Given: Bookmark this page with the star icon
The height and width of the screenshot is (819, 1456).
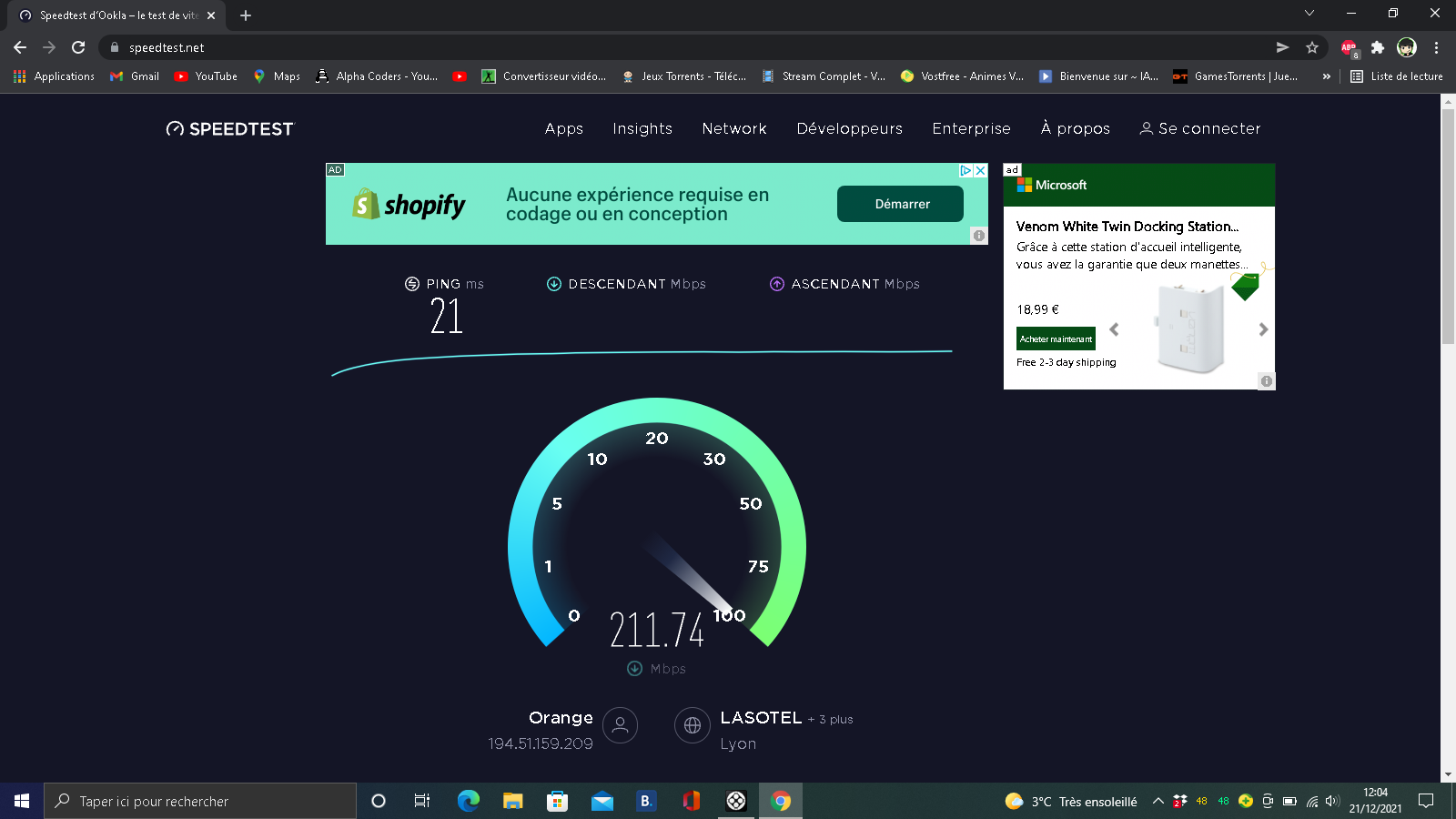Looking at the screenshot, I should coord(1312,47).
